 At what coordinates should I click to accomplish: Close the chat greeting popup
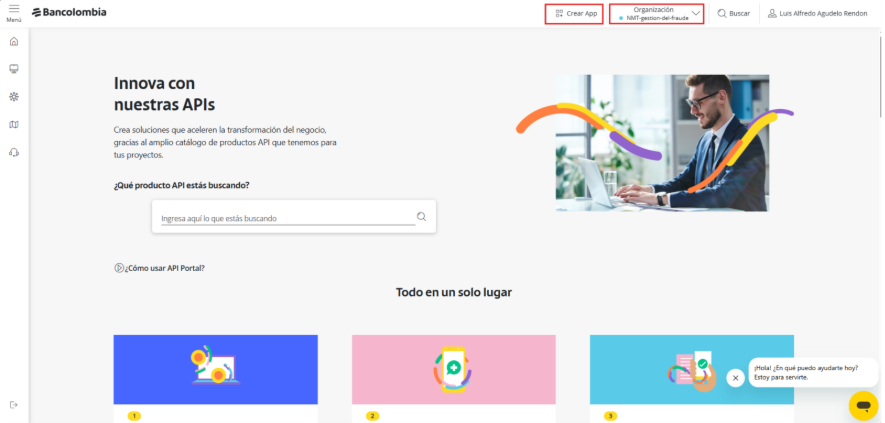[x=735, y=378]
